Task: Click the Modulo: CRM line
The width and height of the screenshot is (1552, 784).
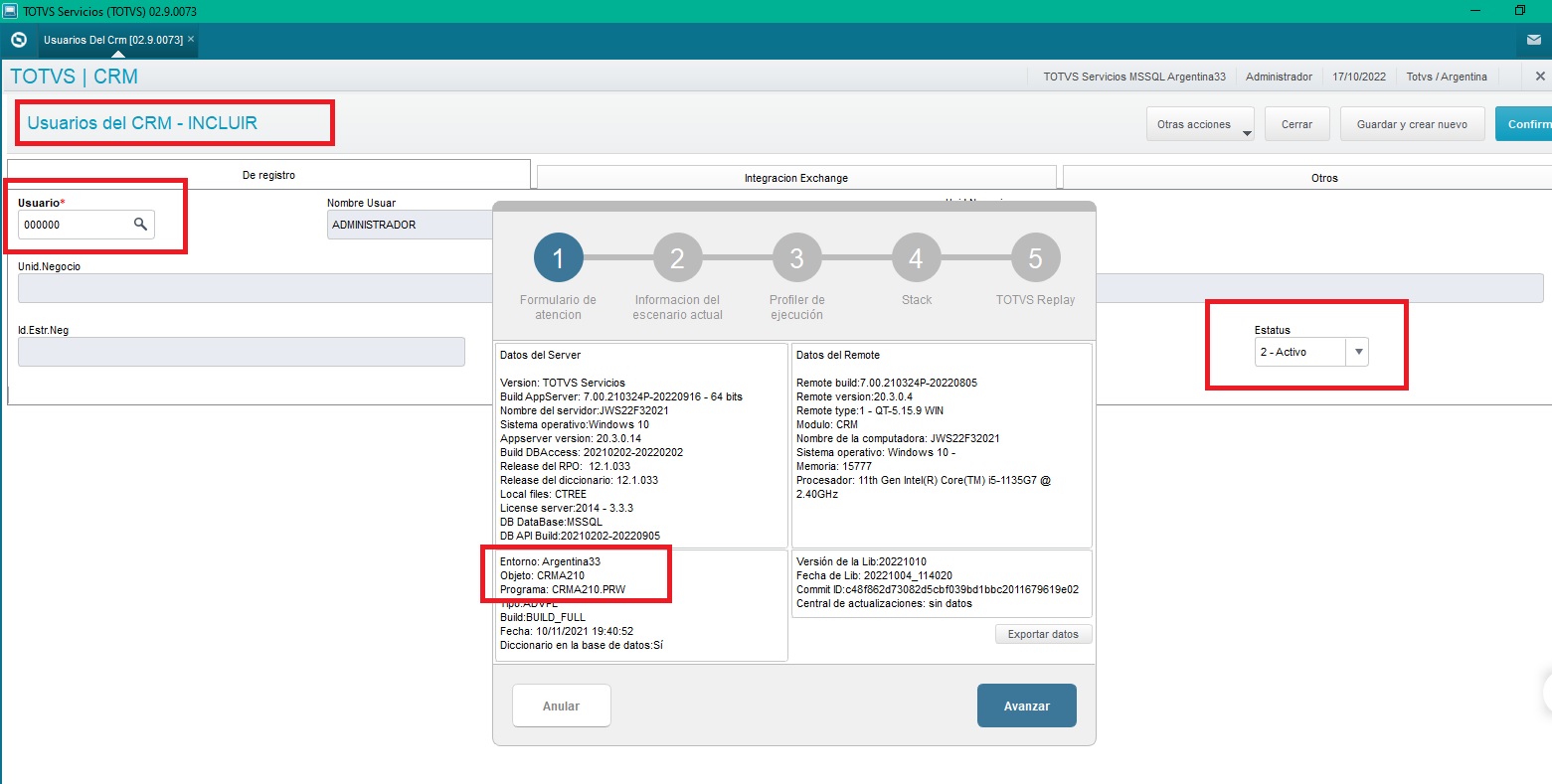Action: click(x=827, y=424)
